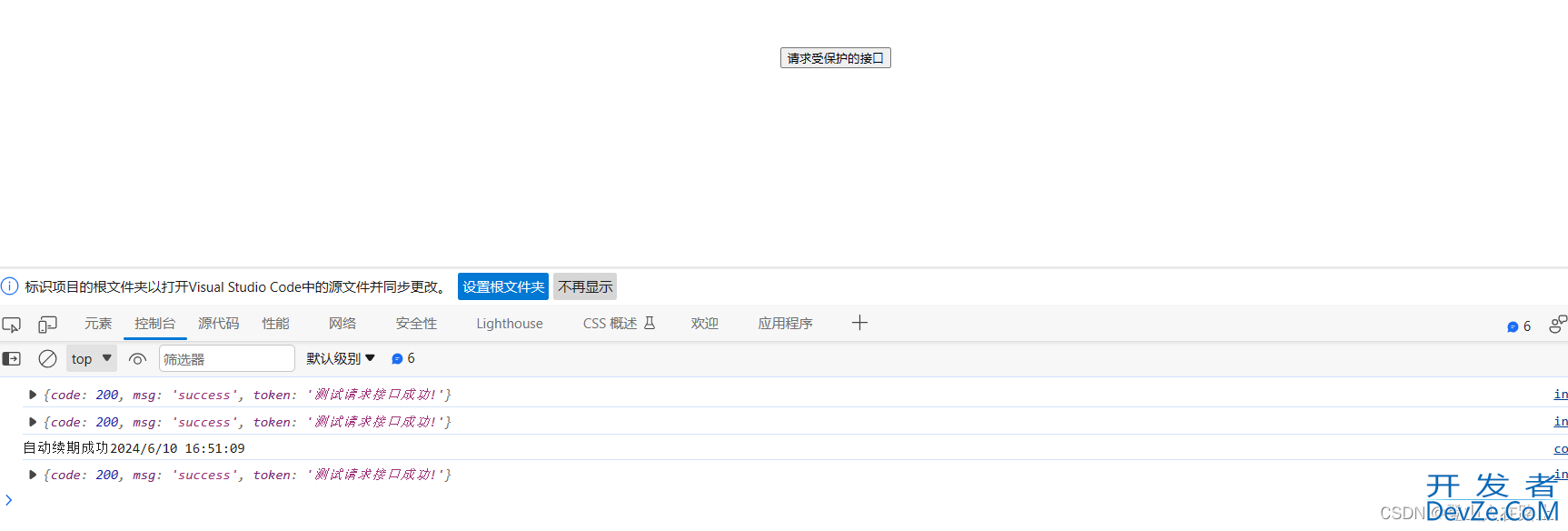Click the info icon beside root folder notice
This screenshot has width=1568, height=531.
(10, 286)
